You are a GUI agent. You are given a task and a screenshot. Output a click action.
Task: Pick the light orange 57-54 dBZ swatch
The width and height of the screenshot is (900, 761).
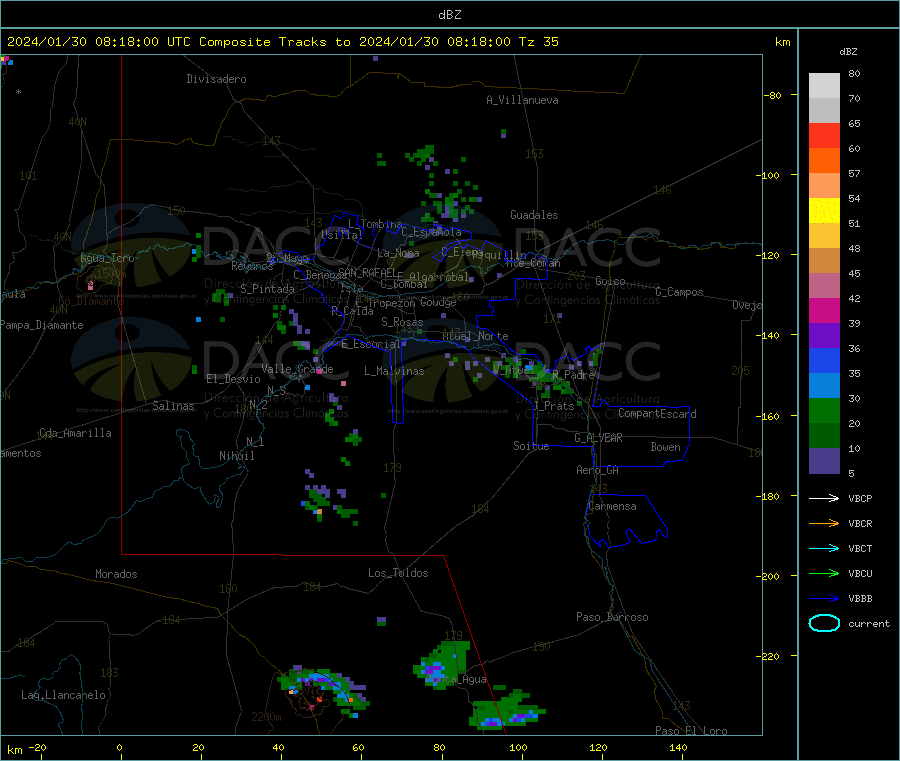(x=824, y=186)
